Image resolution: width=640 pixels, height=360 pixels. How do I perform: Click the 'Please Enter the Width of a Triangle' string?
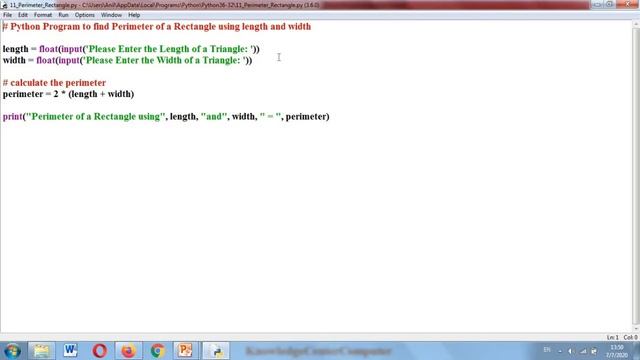163,60
